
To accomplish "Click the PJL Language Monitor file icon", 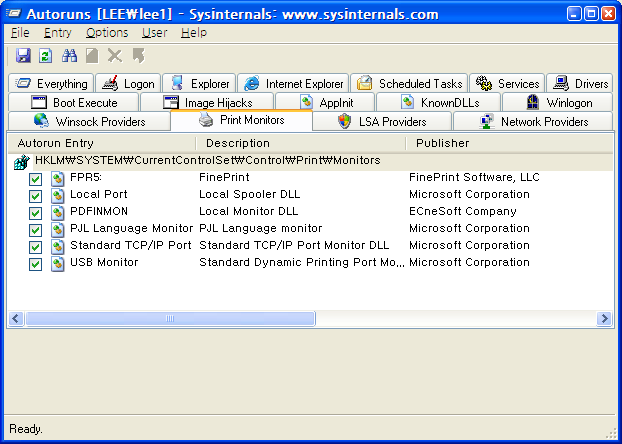I will tap(58, 230).
